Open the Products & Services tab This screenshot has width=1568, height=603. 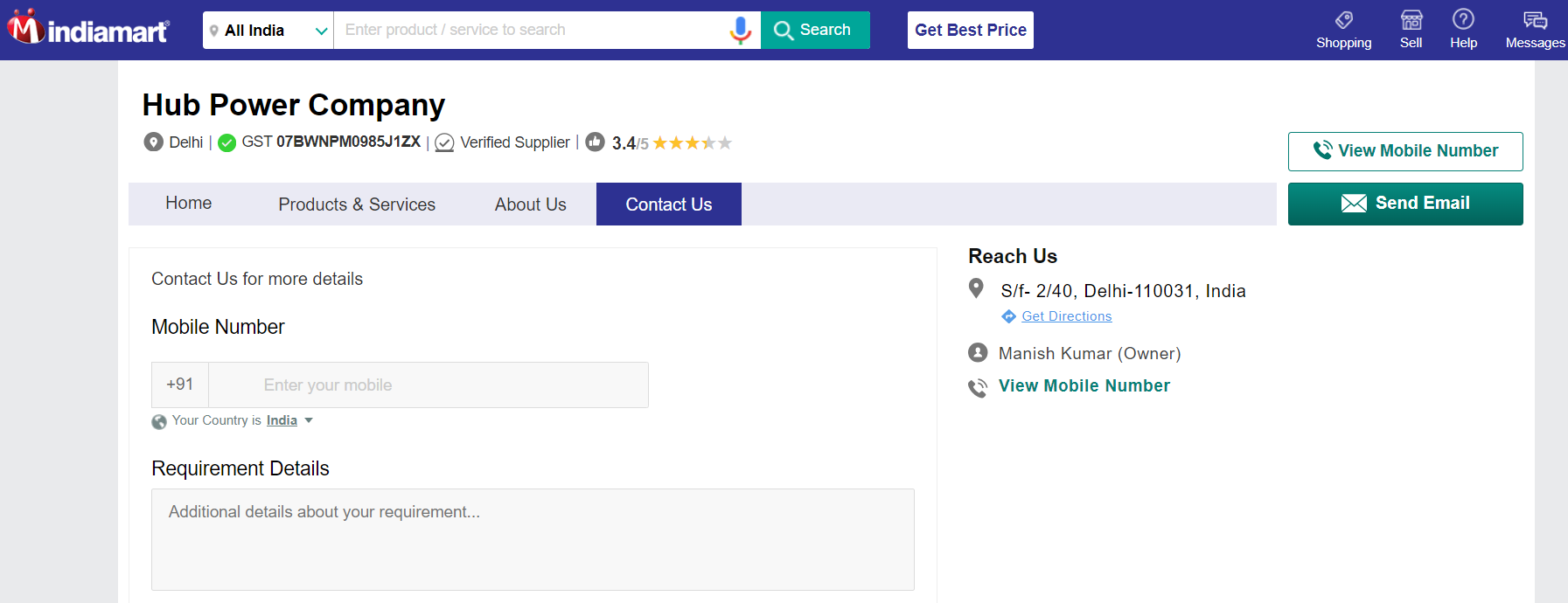[x=357, y=204]
